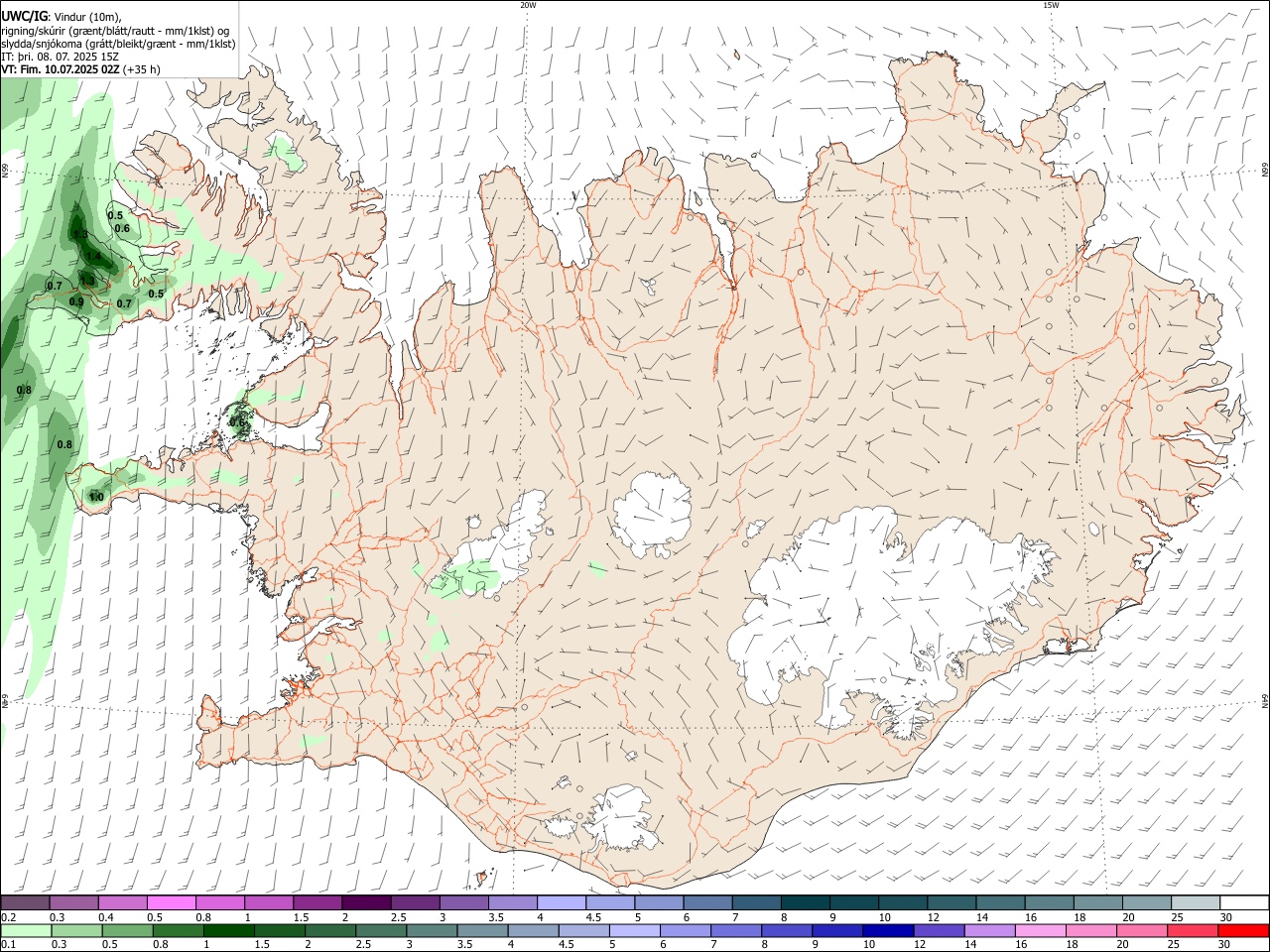This screenshot has height=952, width=1270.
Task: Click the white 30 snow legend swatch
Action: click(1245, 902)
